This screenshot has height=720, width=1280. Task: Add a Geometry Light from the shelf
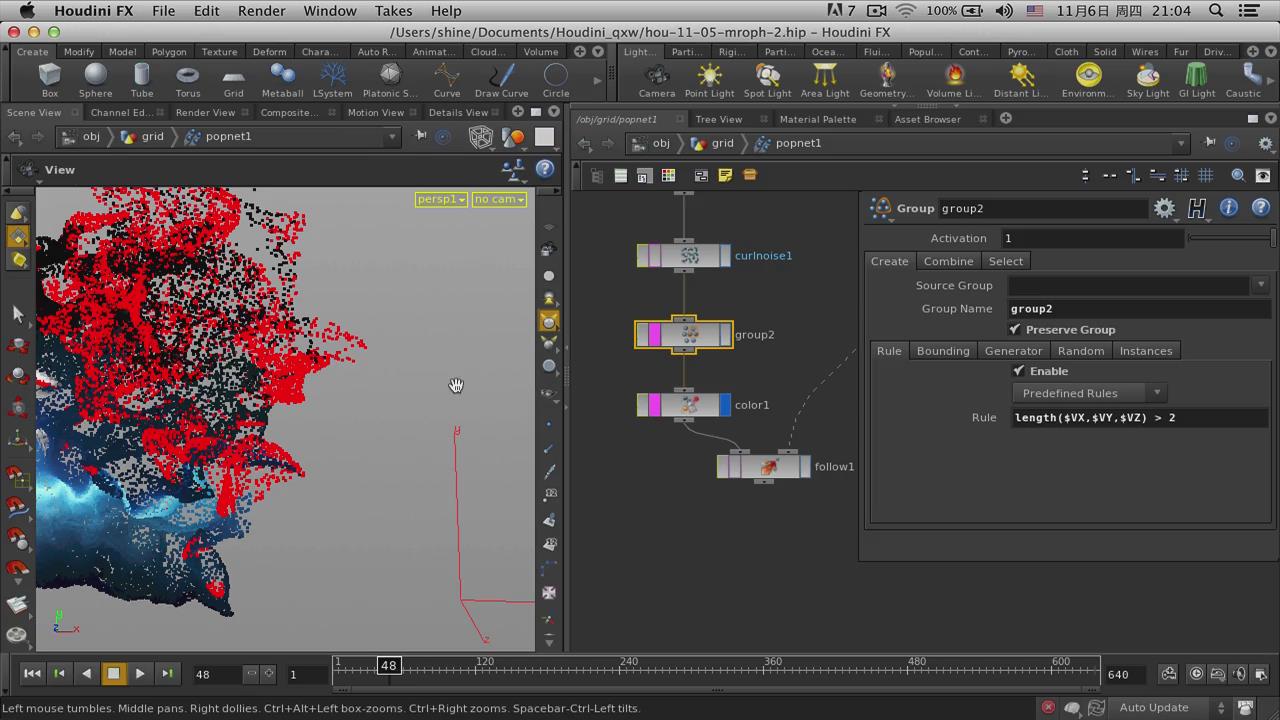pyautogui.click(x=887, y=80)
